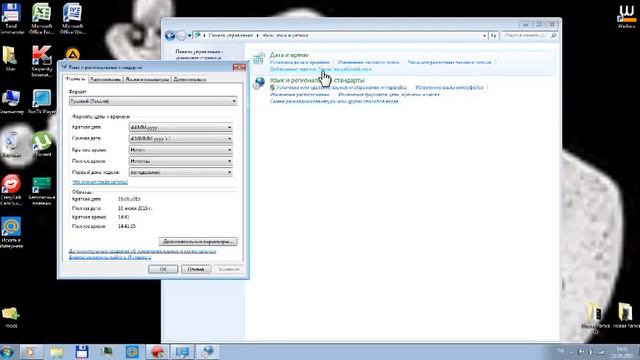This screenshot has height=360, width=640.
Task: Select the Formats tab
Action: pyautogui.click(x=75, y=79)
